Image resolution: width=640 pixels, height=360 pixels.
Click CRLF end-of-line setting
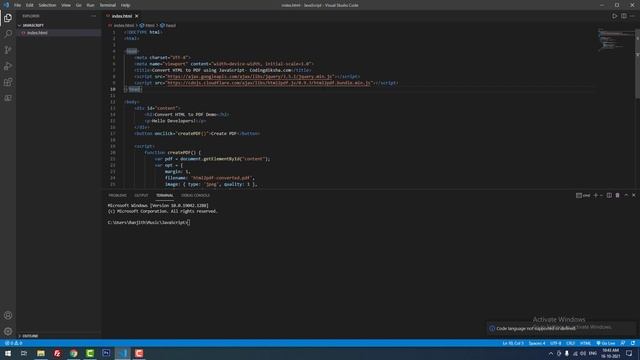571,343
